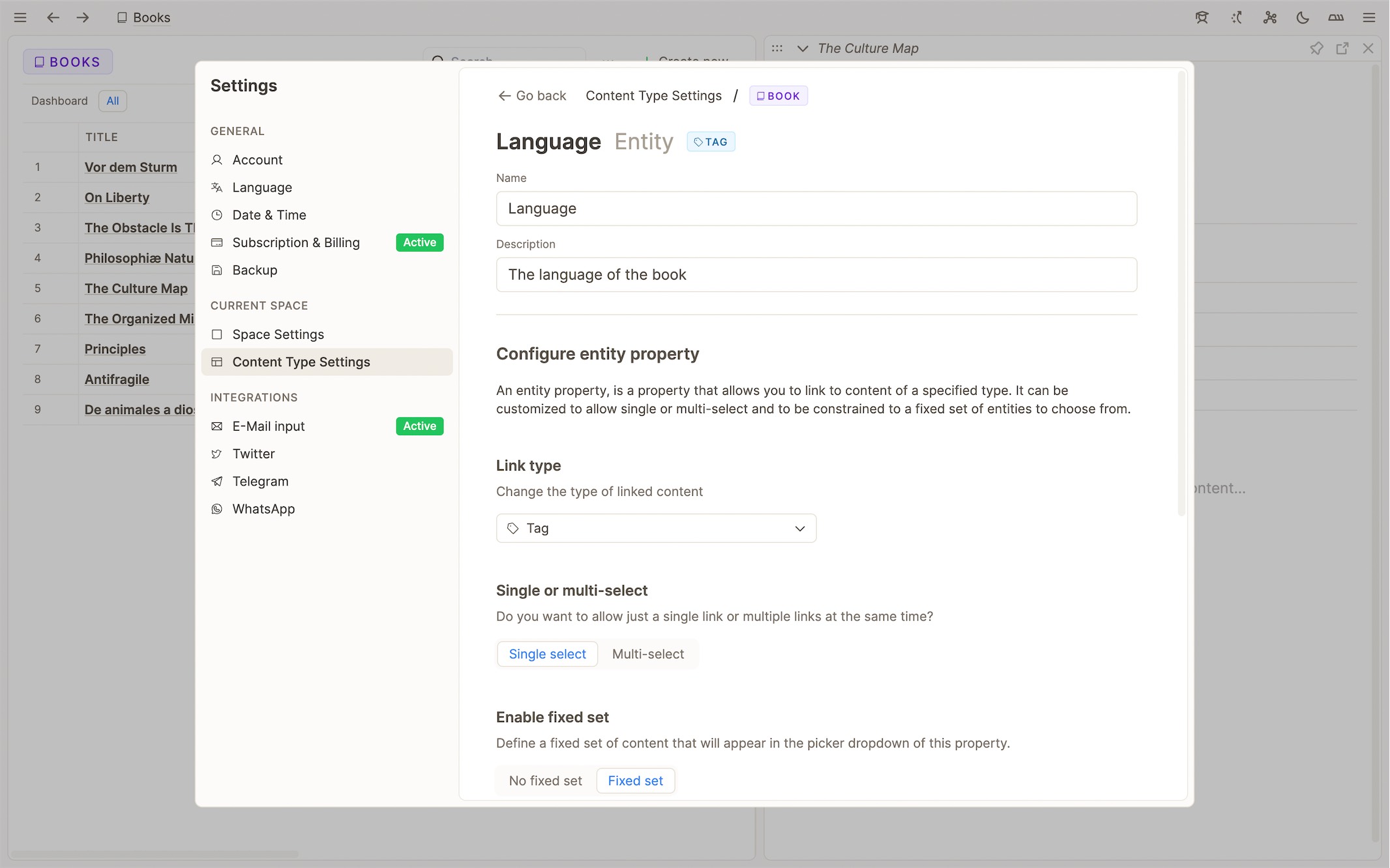Enable Fixed set for entity property

click(x=635, y=780)
